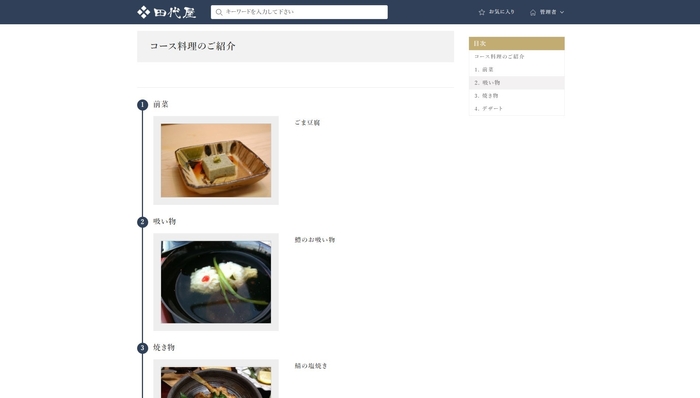Image resolution: width=700 pixels, height=398 pixels.
Task: Click step 3 circle marker for 焼き物
Action: pyautogui.click(x=142, y=348)
